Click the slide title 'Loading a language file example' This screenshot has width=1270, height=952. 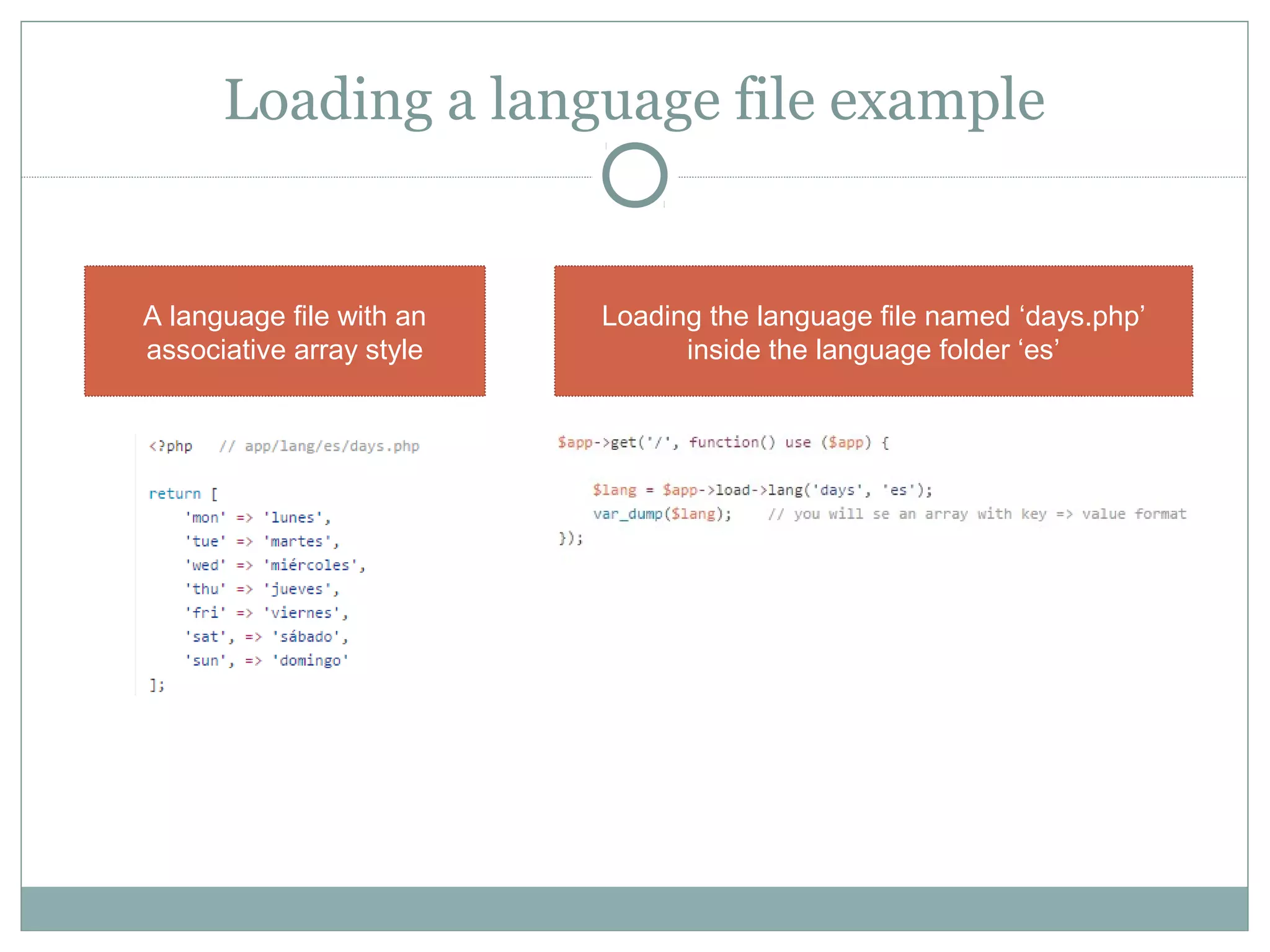pos(634,101)
